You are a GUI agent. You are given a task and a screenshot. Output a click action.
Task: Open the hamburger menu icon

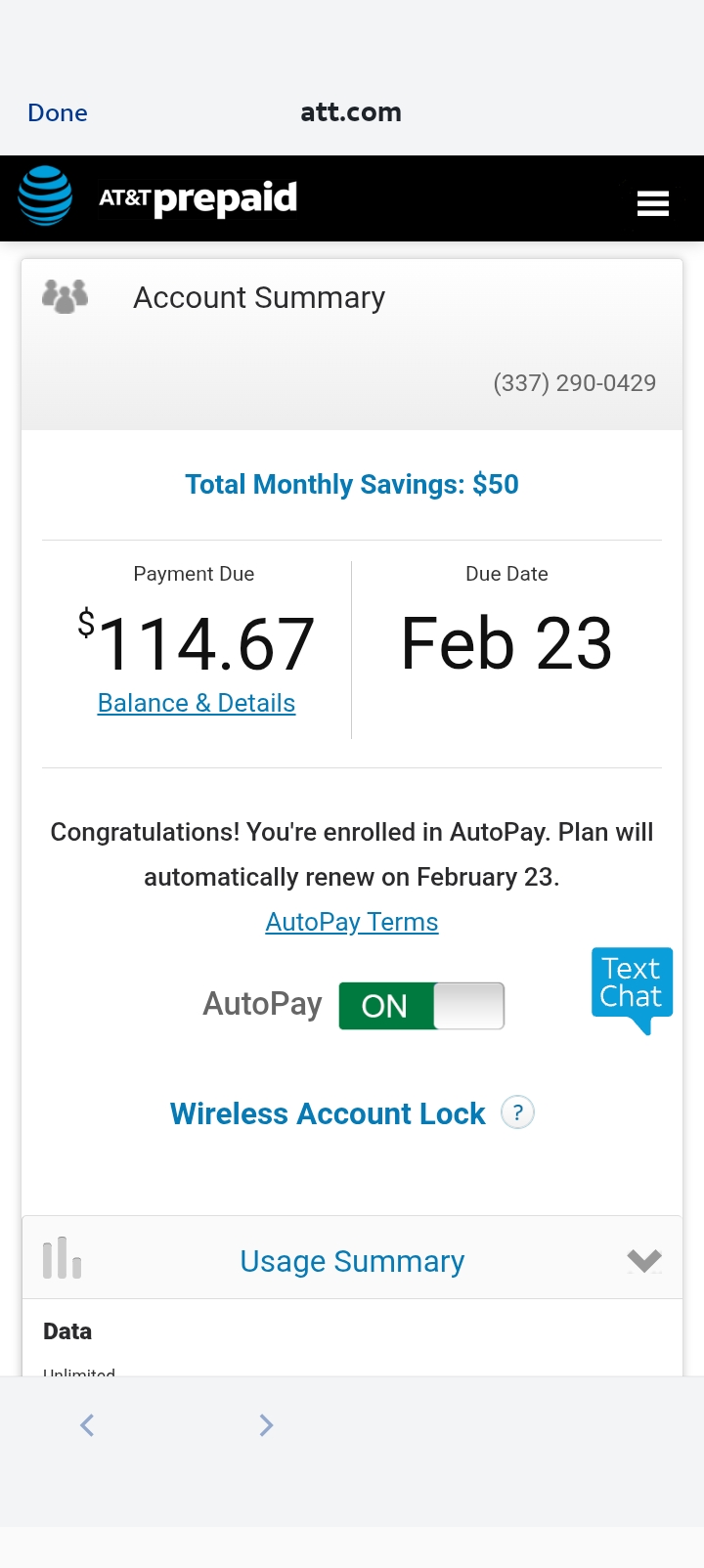[652, 202]
